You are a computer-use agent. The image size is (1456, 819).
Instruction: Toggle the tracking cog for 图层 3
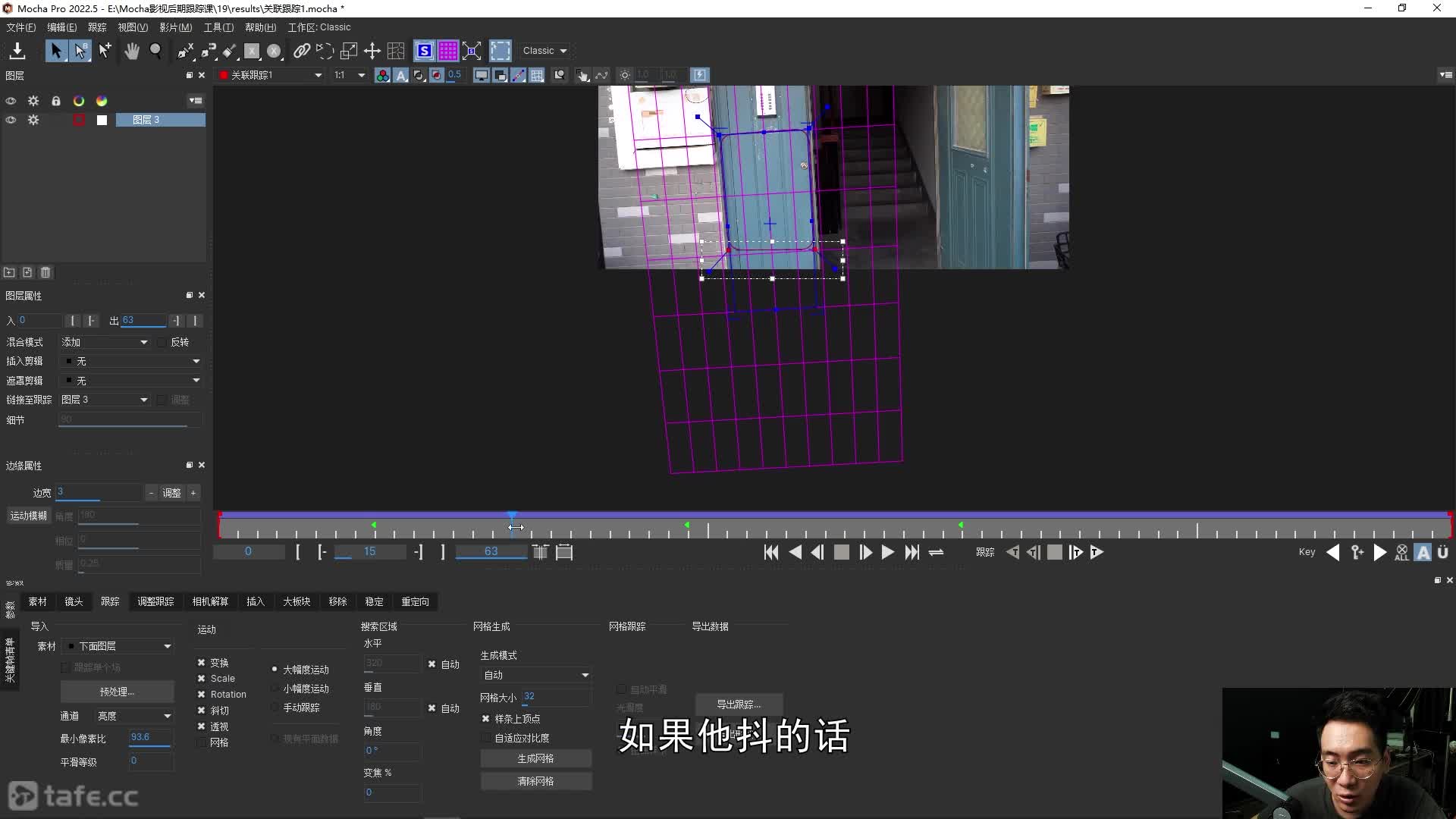point(33,120)
